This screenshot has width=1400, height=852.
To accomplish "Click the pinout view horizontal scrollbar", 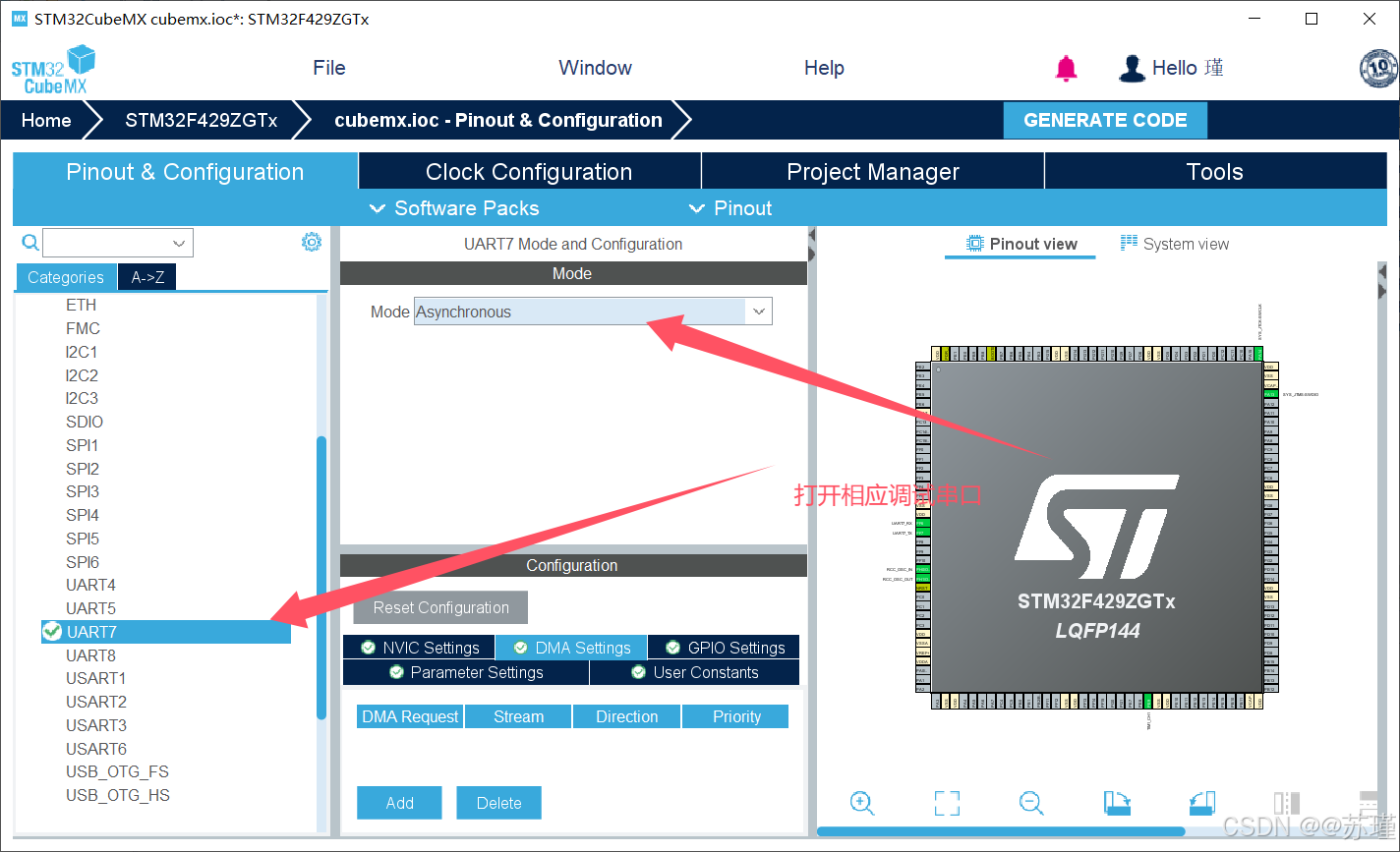I will [x=1001, y=831].
